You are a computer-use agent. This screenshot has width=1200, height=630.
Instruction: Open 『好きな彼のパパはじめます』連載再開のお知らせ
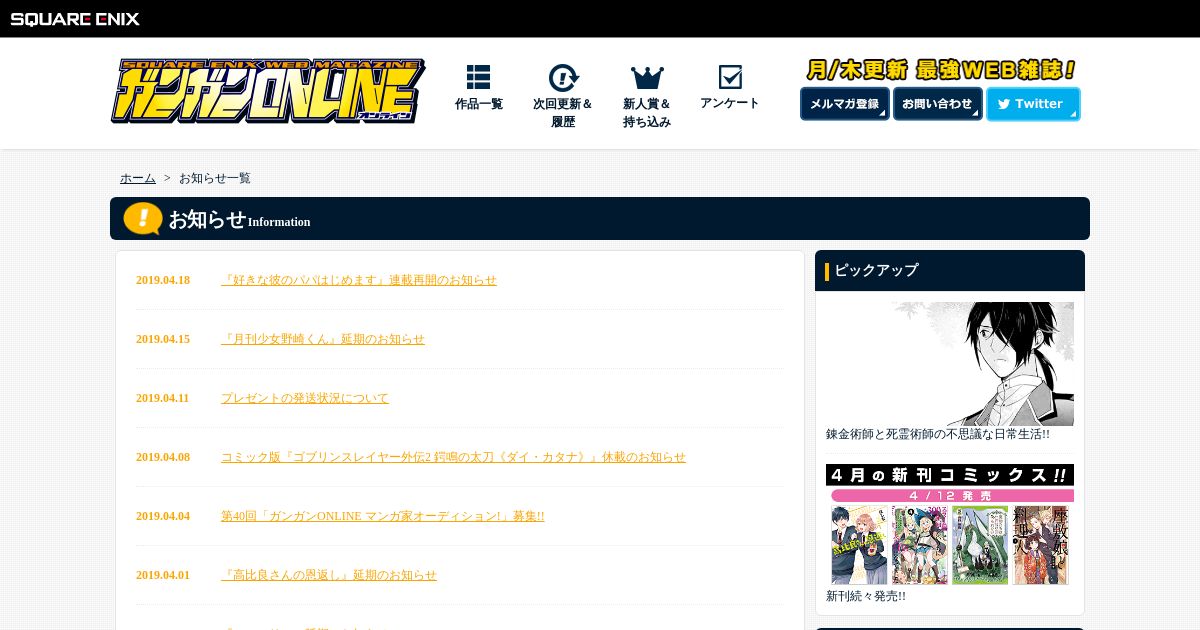359,280
